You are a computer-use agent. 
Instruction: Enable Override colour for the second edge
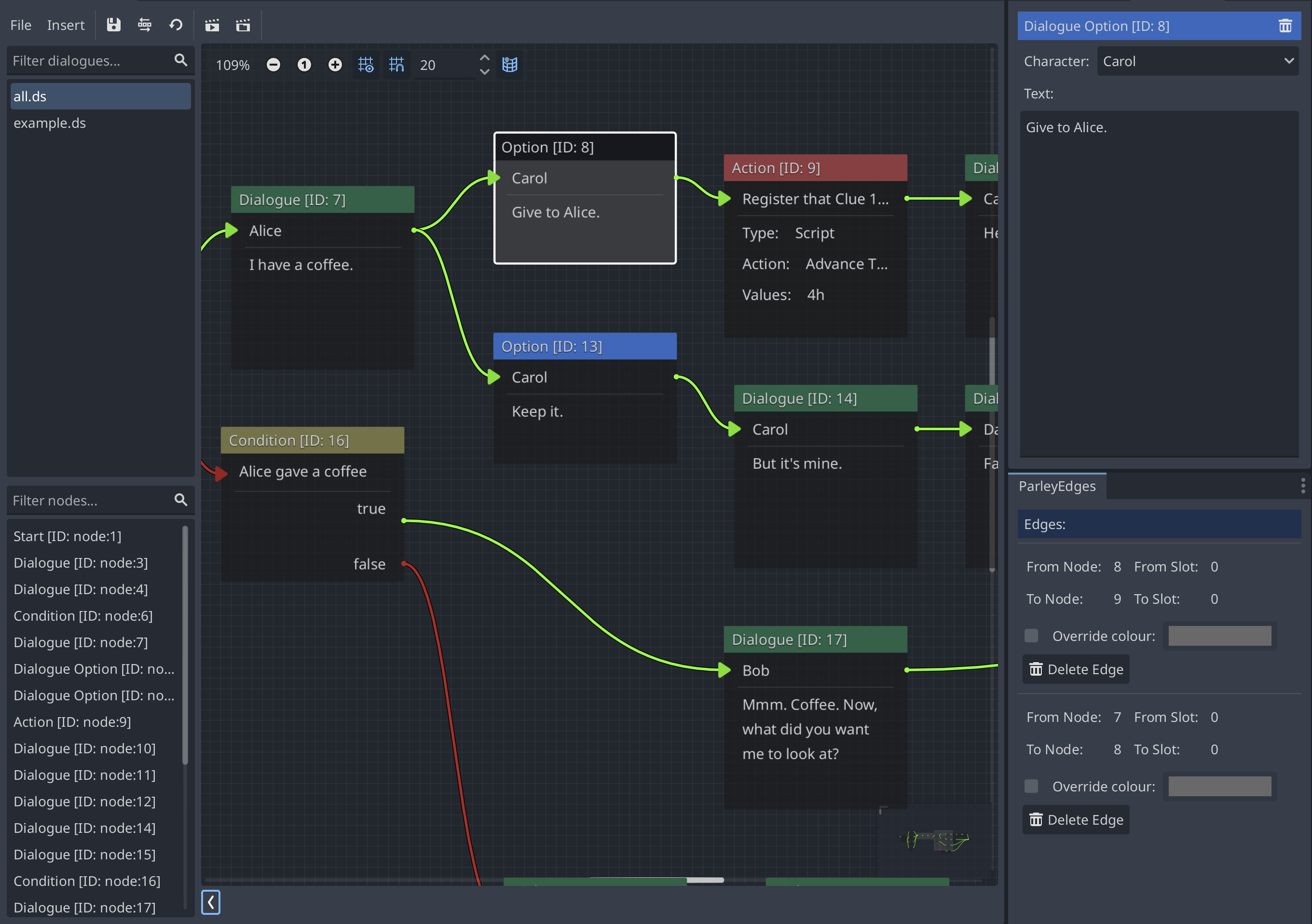tap(1031, 786)
